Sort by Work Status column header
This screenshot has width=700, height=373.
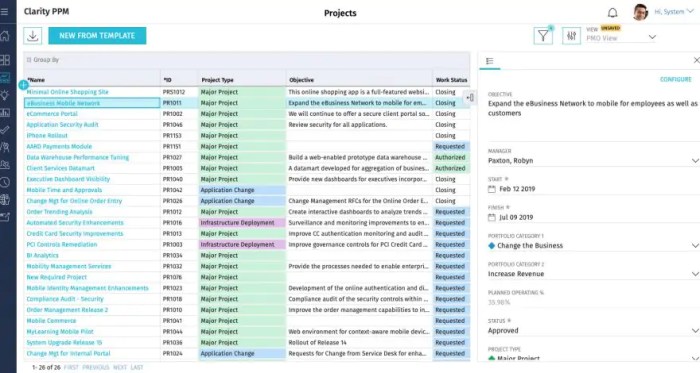pyautogui.click(x=451, y=80)
